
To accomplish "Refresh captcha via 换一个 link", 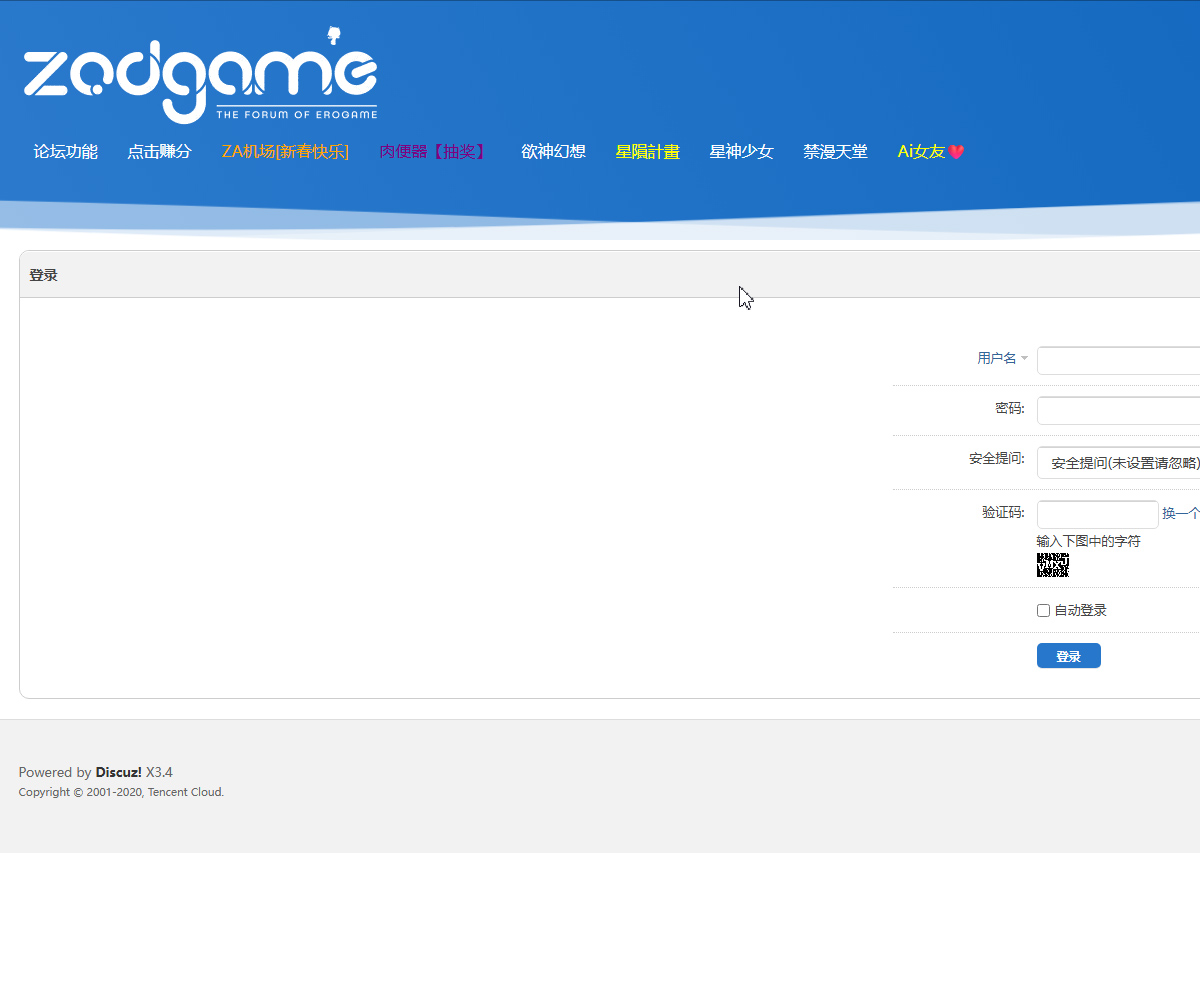I will 1180,514.
